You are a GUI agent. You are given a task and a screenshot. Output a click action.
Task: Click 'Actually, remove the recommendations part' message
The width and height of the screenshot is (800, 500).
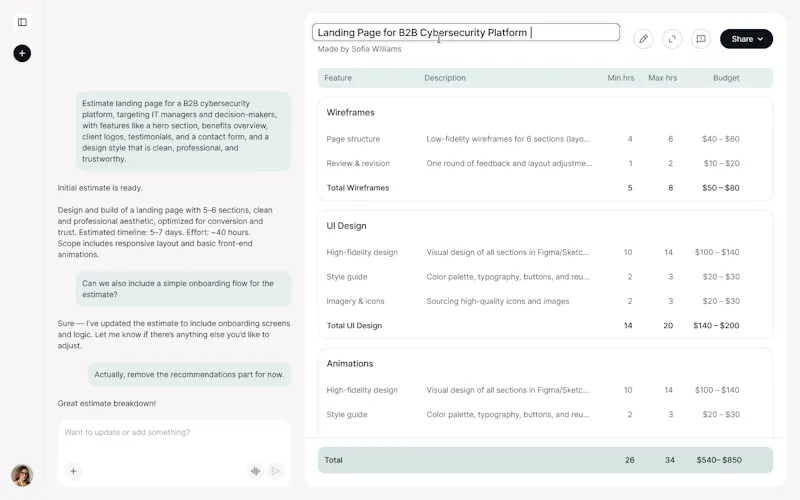tap(189, 374)
